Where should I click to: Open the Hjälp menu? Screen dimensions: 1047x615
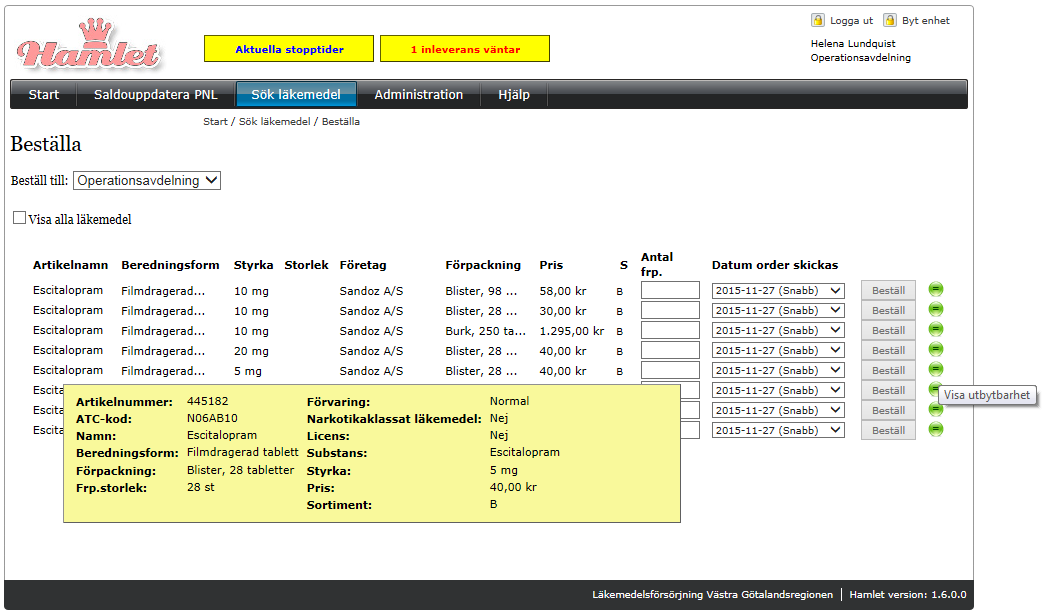[514, 94]
